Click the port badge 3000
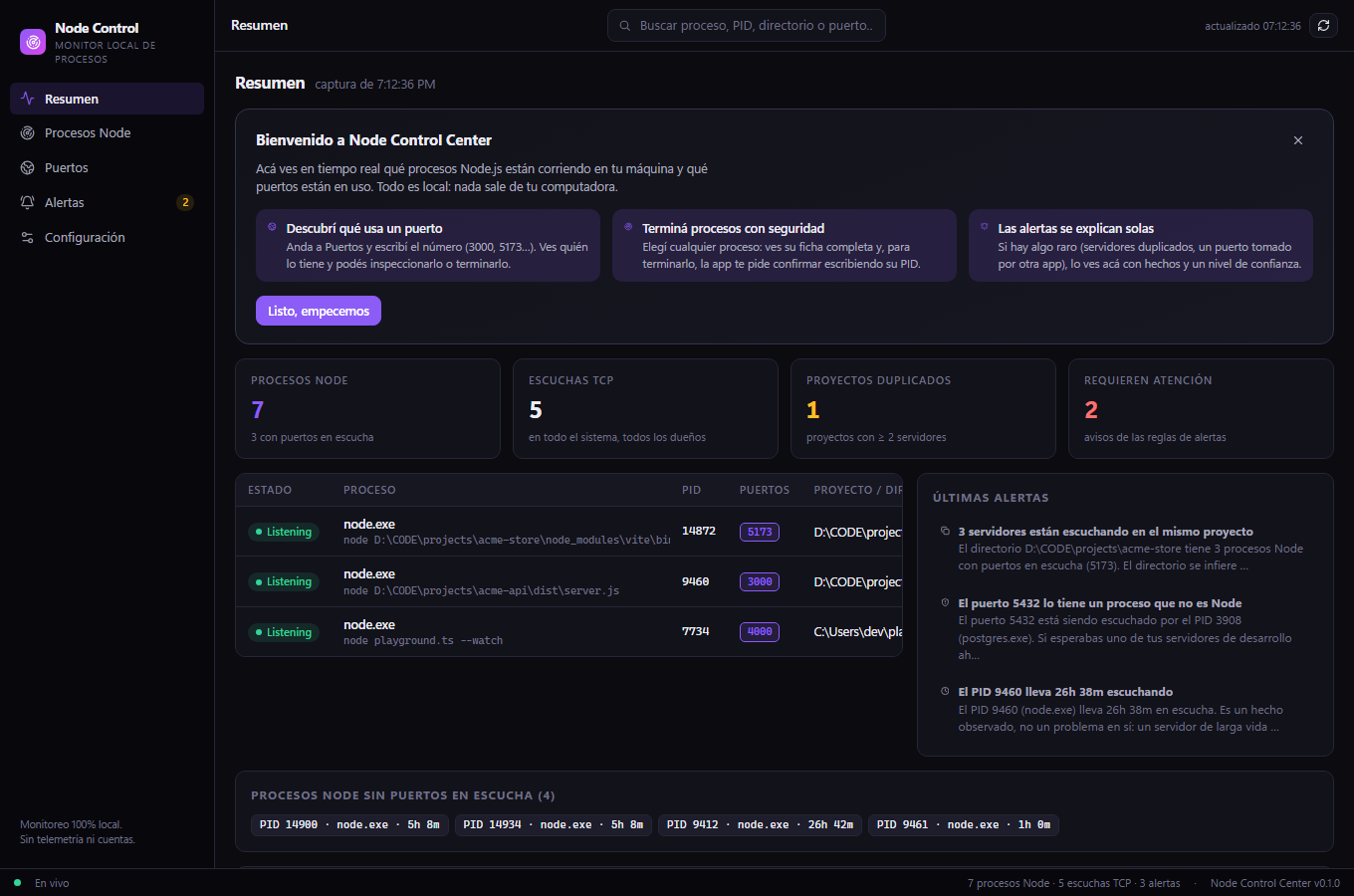 [x=760, y=581]
